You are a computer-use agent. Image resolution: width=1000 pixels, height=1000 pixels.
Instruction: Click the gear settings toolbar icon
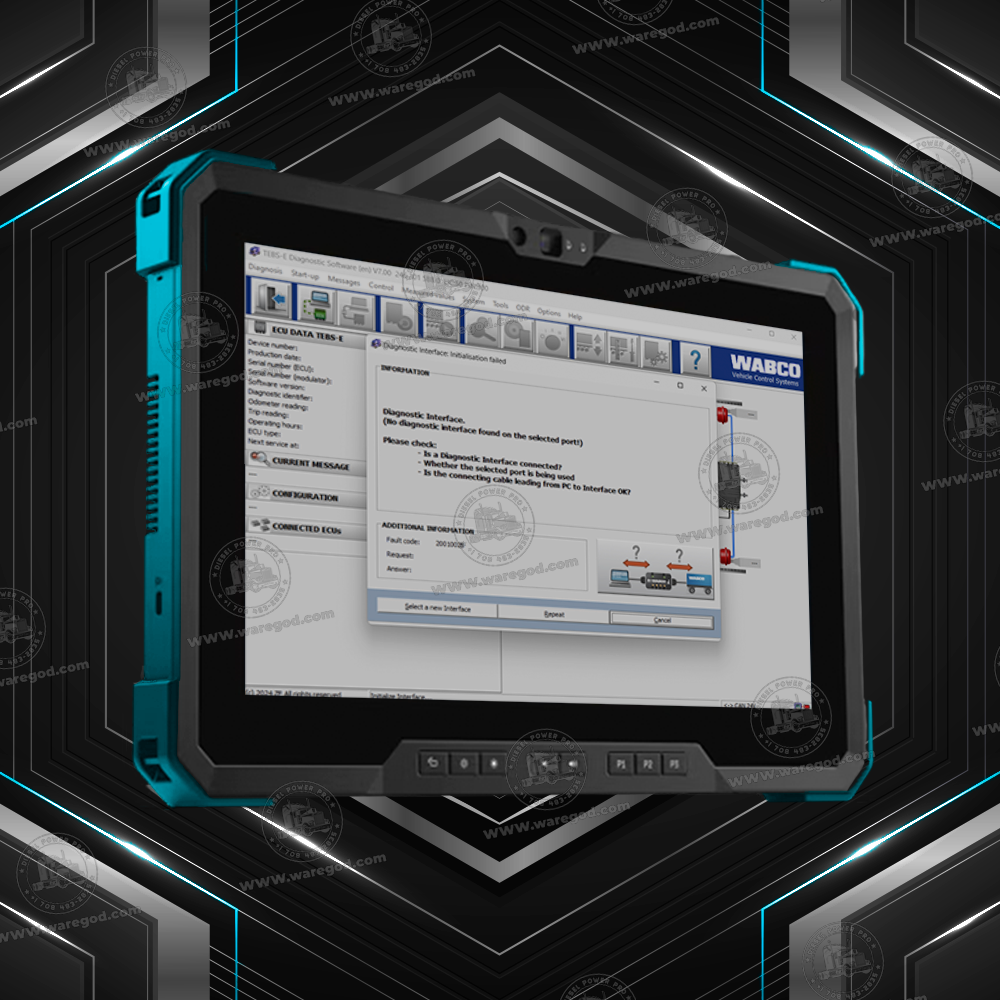point(655,353)
